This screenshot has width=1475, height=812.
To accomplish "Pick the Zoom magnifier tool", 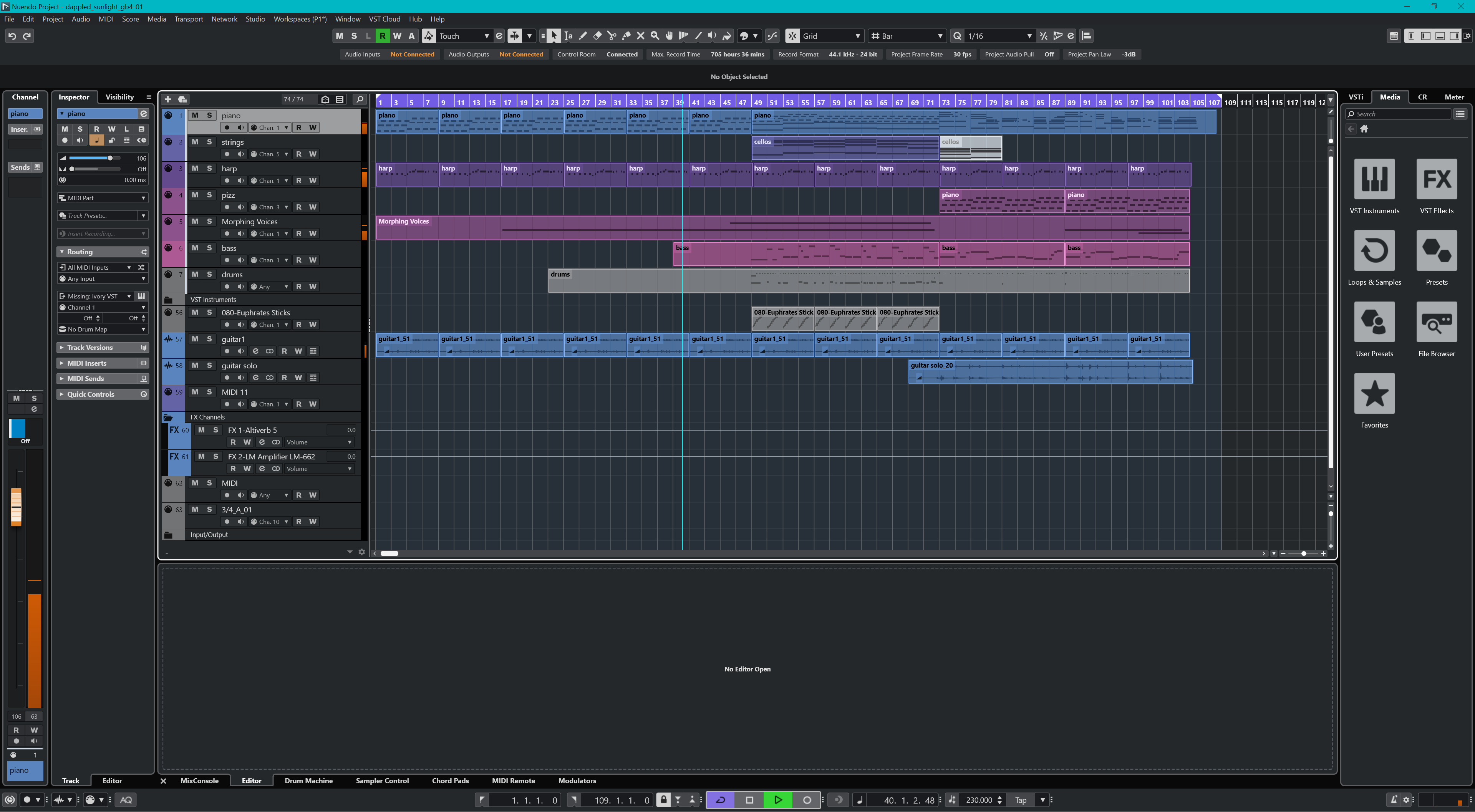I will click(x=655, y=36).
